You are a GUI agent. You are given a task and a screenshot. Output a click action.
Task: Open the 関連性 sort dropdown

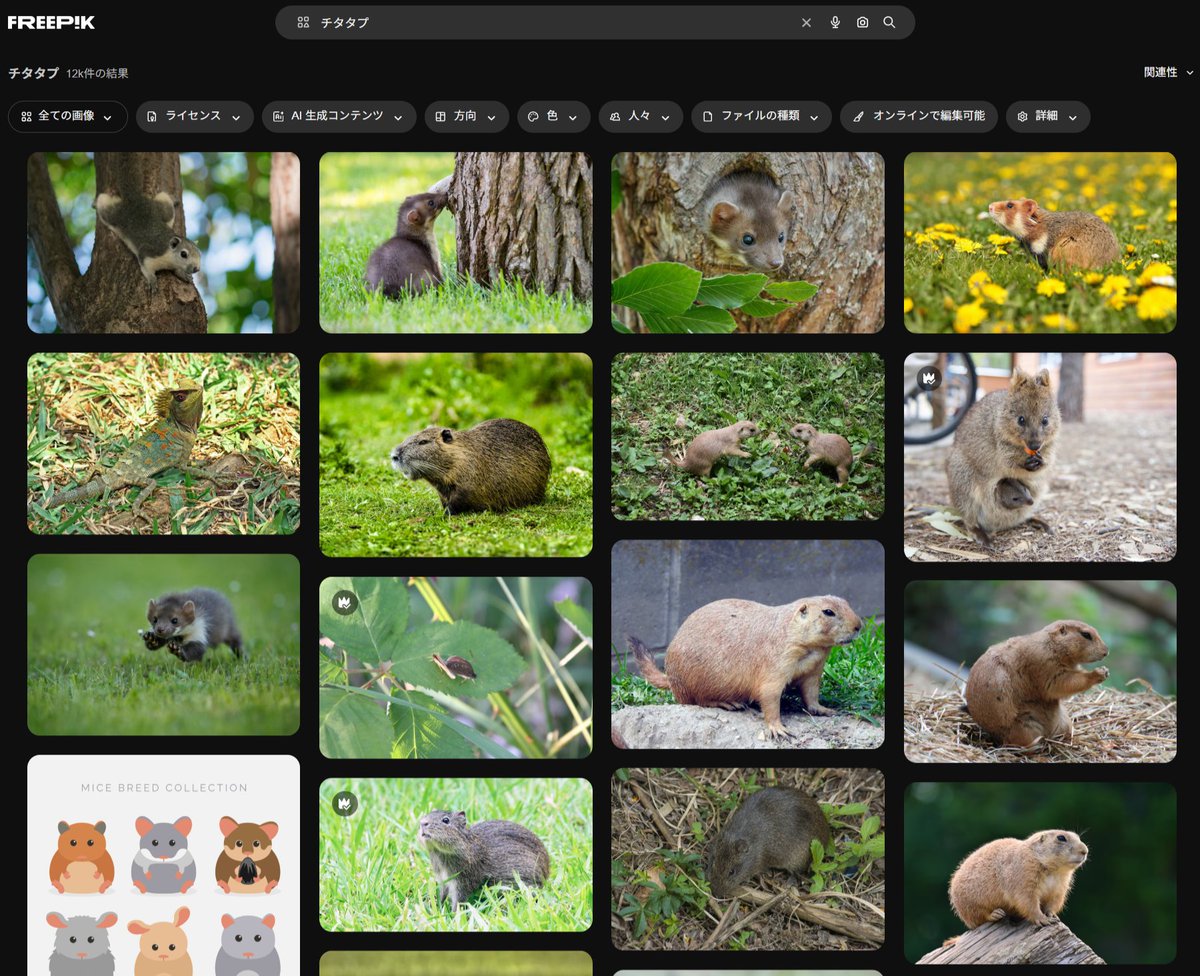pyautogui.click(x=1169, y=73)
